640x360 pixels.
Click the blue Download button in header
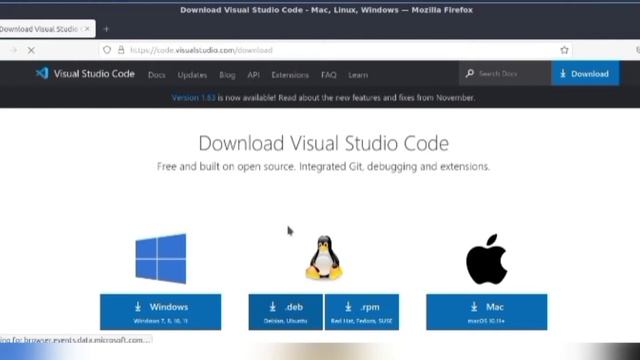[585, 73]
